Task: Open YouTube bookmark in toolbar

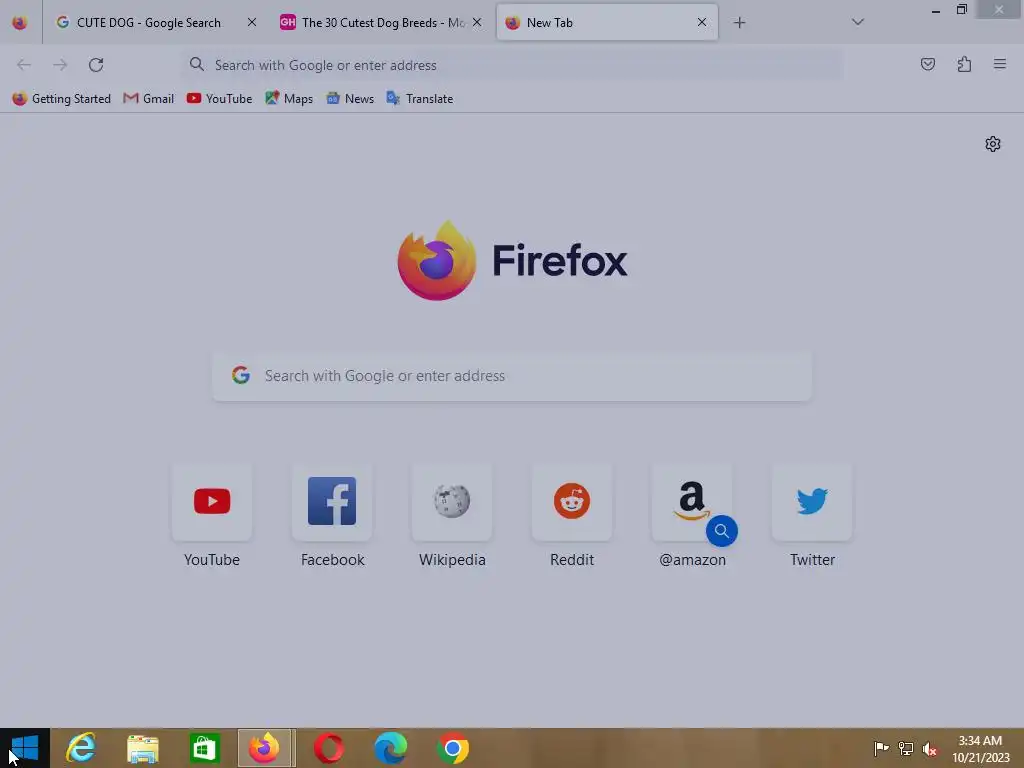Action: [219, 99]
